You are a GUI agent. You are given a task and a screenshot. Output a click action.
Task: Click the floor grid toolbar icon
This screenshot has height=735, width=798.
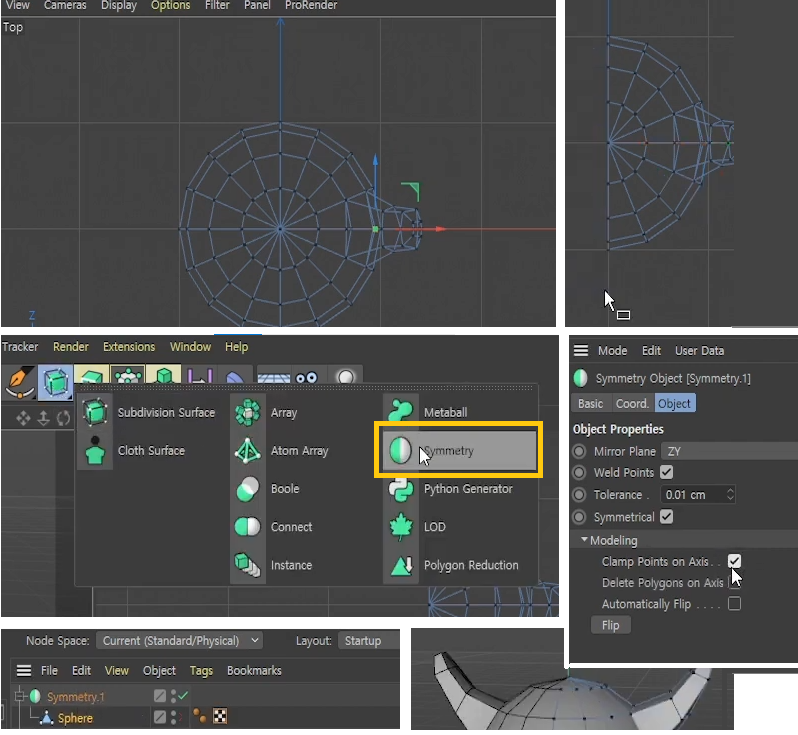(x=274, y=378)
